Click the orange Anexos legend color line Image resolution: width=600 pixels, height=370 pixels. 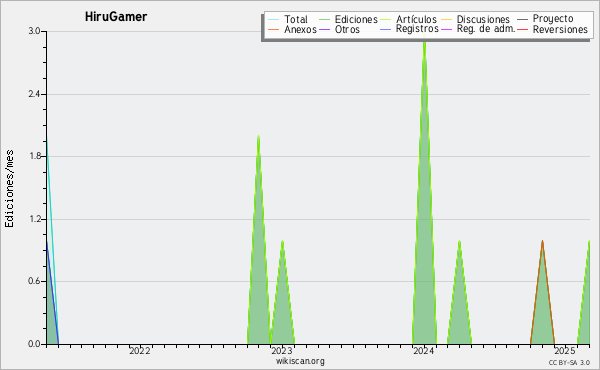click(x=274, y=30)
